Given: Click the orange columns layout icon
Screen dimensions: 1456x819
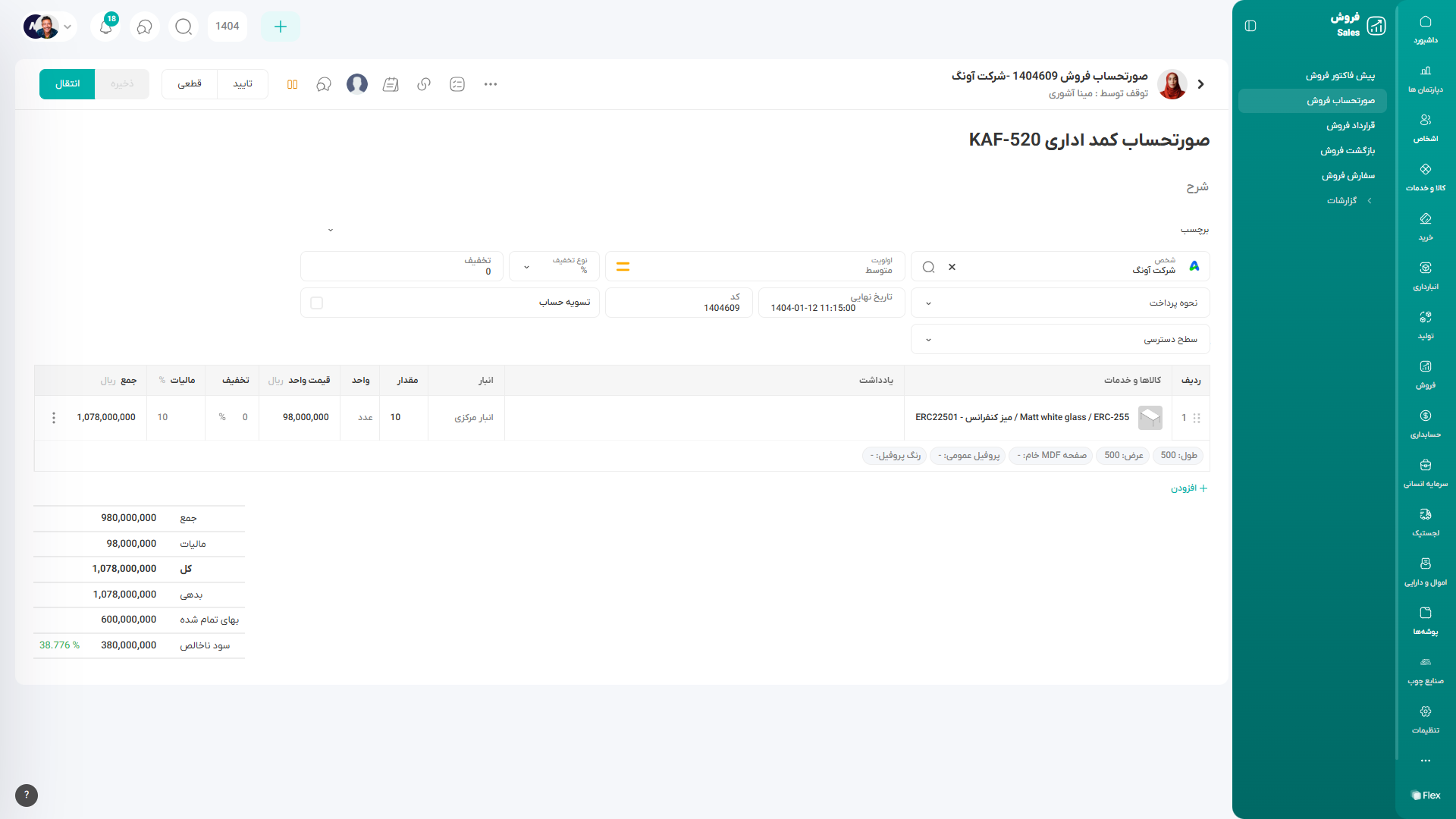Looking at the screenshot, I should pyautogui.click(x=292, y=84).
